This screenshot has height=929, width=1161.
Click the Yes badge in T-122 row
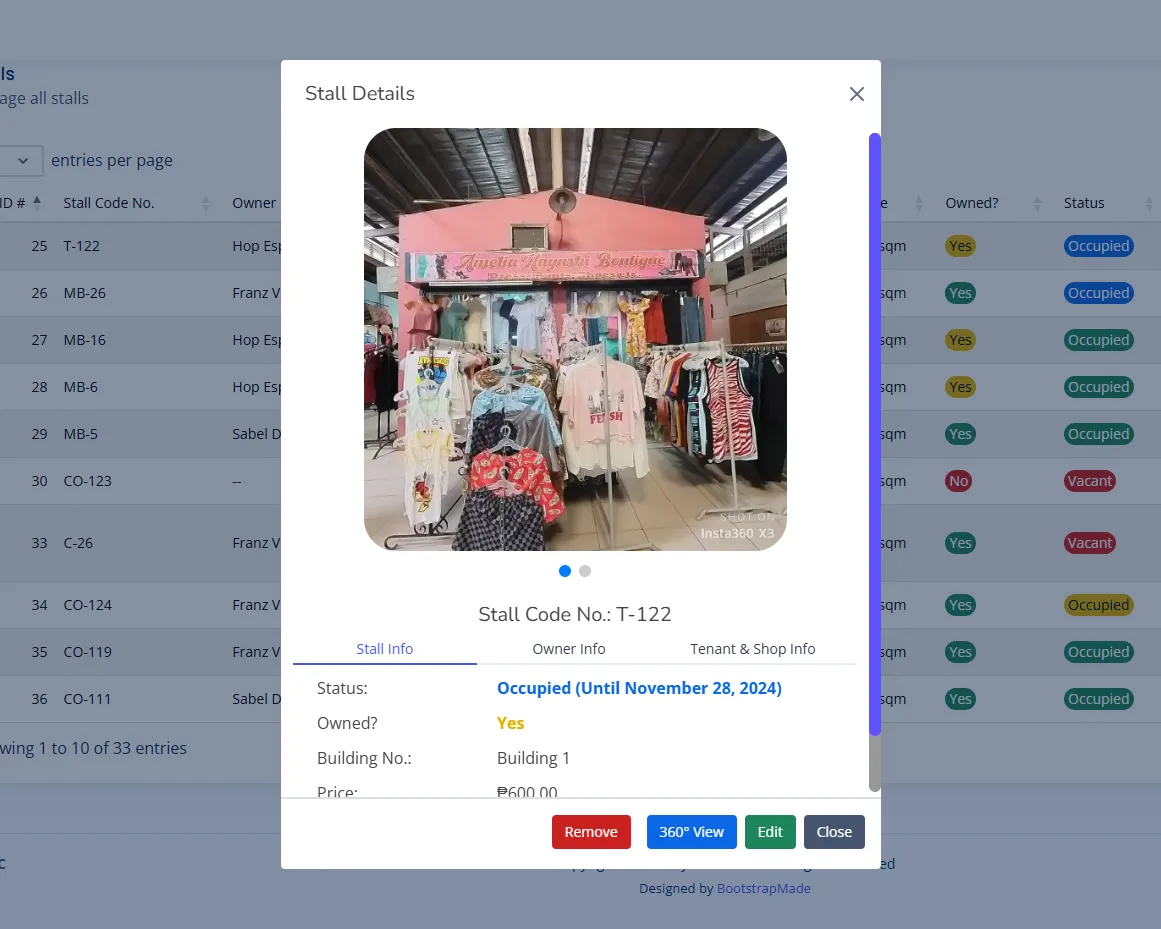pos(960,246)
